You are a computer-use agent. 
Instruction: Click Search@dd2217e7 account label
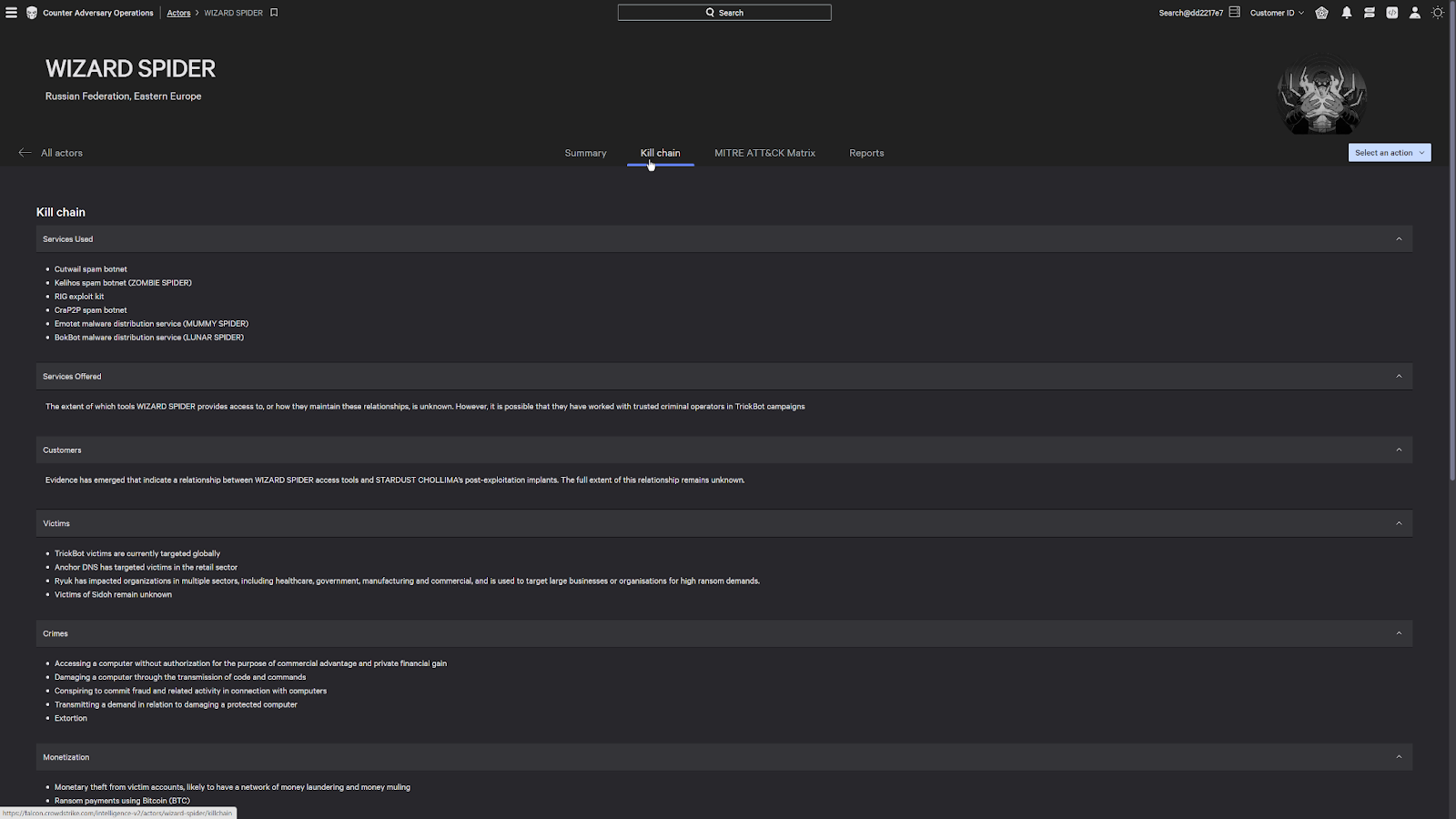click(1190, 13)
